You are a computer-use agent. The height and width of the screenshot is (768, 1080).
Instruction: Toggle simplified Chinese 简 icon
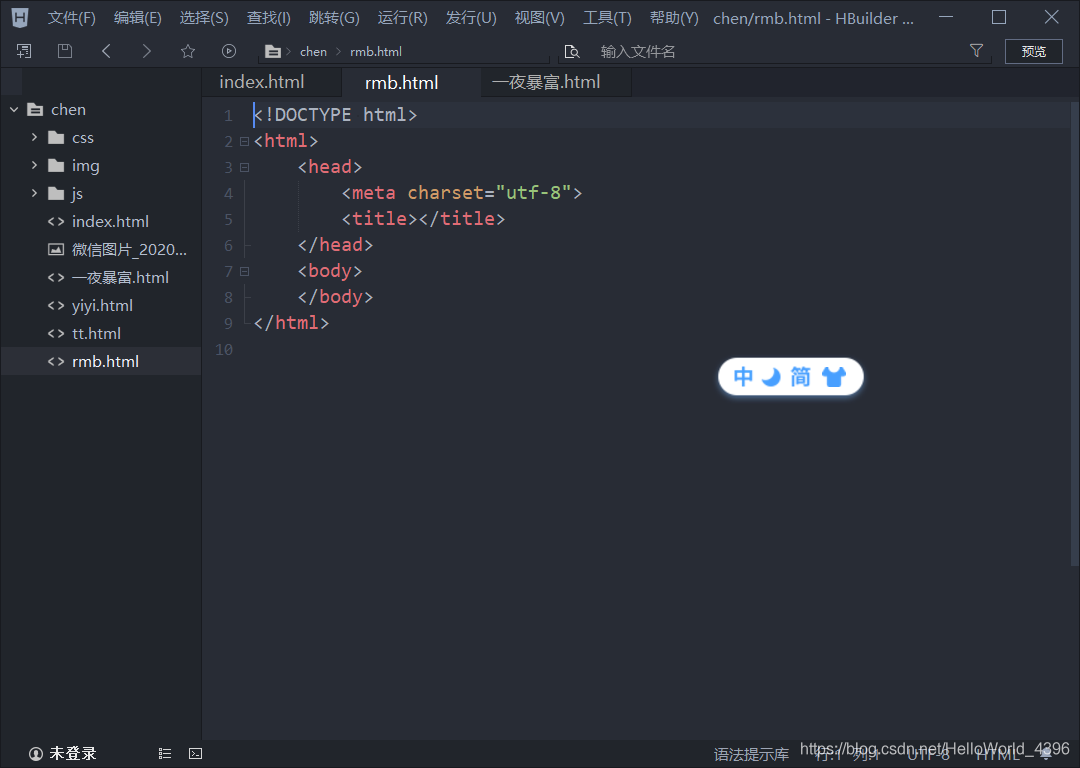(x=800, y=377)
